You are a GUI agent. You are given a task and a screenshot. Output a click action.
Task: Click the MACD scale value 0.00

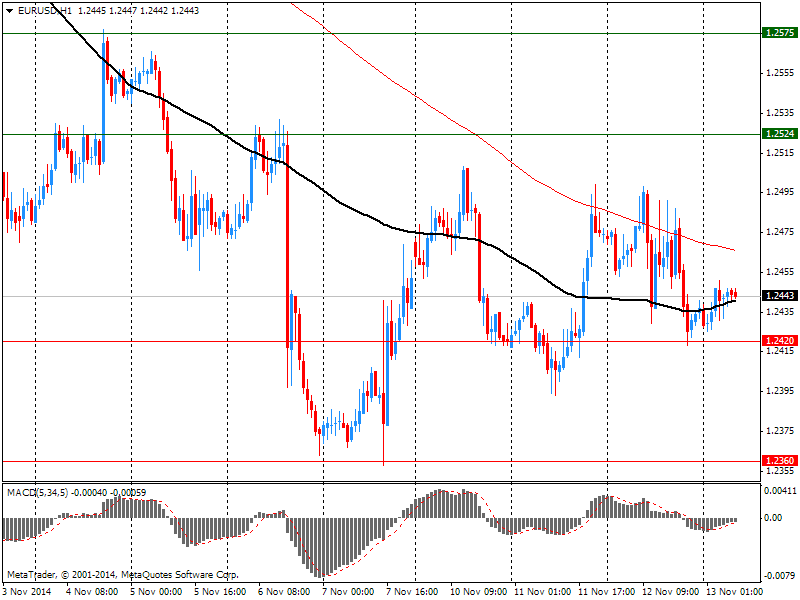click(x=773, y=518)
